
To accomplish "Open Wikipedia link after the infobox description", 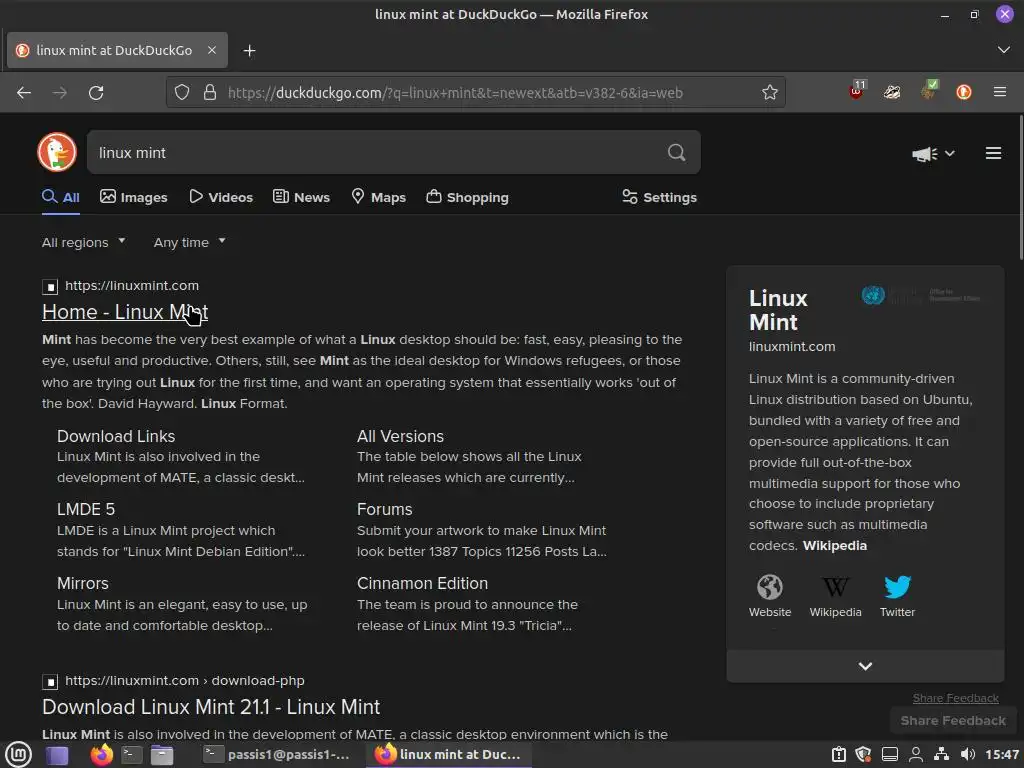I will pyautogui.click(x=835, y=546).
